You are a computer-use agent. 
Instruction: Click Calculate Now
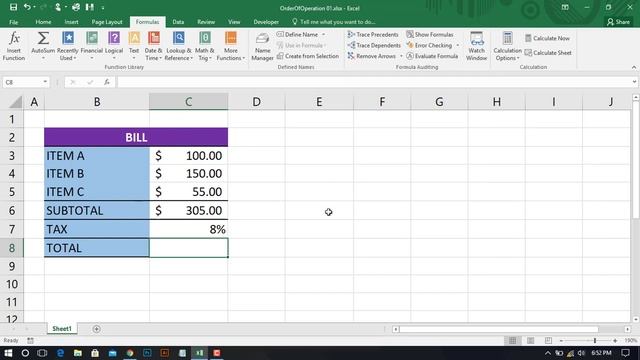[547, 38]
